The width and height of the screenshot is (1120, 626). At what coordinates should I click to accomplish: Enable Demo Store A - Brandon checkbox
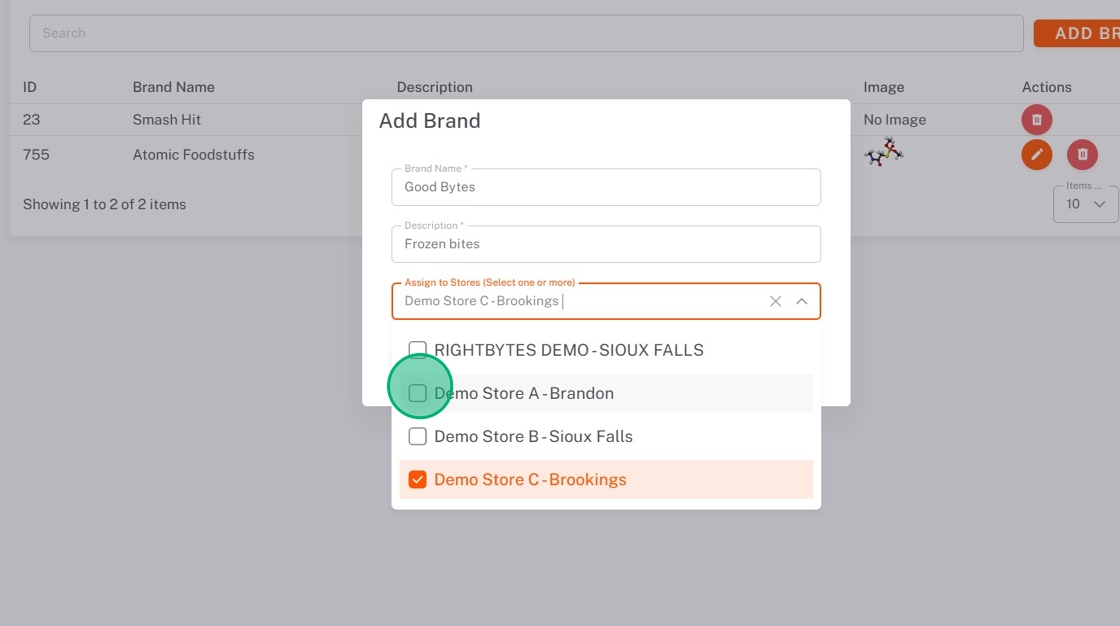[x=418, y=393]
